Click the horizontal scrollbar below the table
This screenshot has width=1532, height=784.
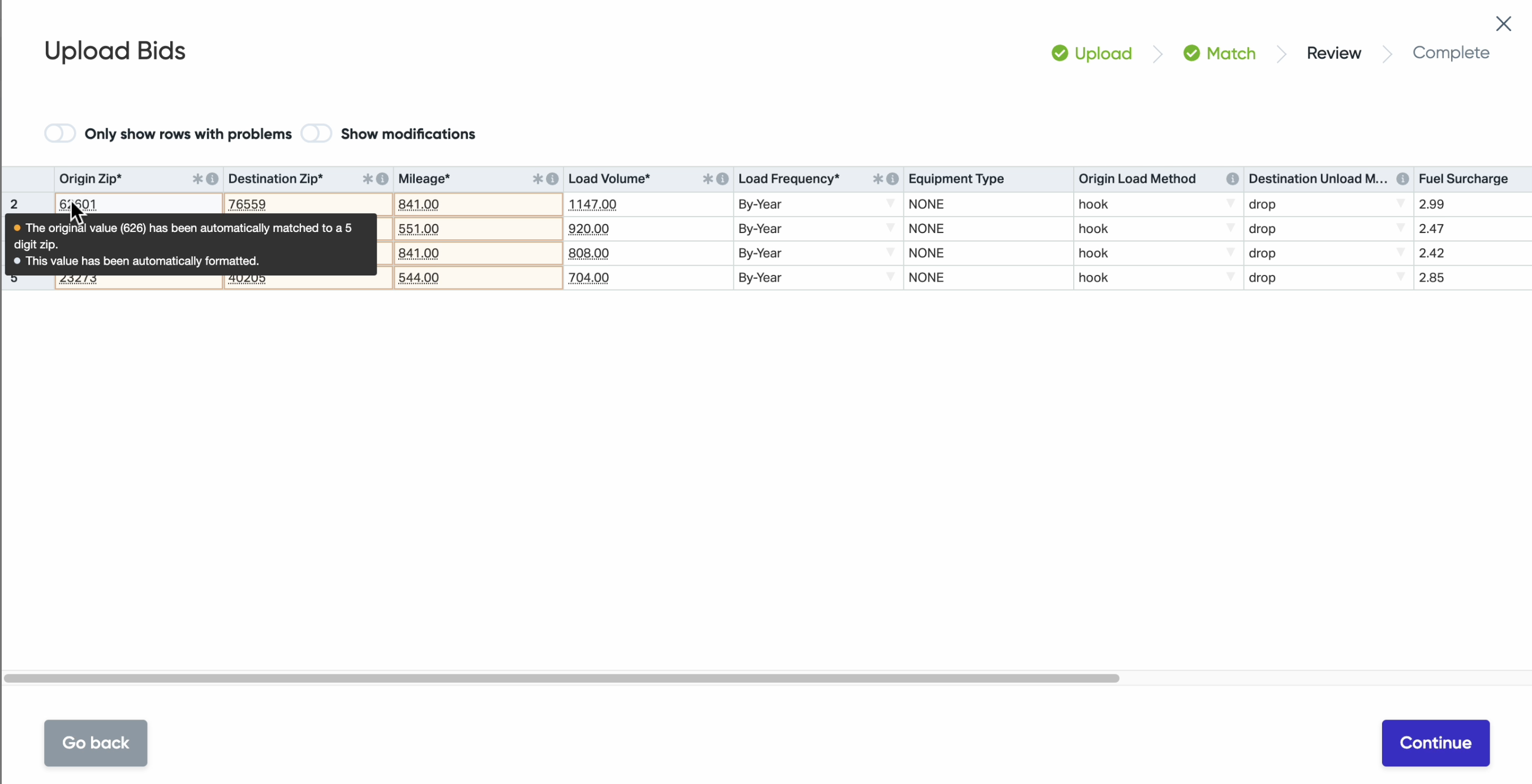coord(562,678)
